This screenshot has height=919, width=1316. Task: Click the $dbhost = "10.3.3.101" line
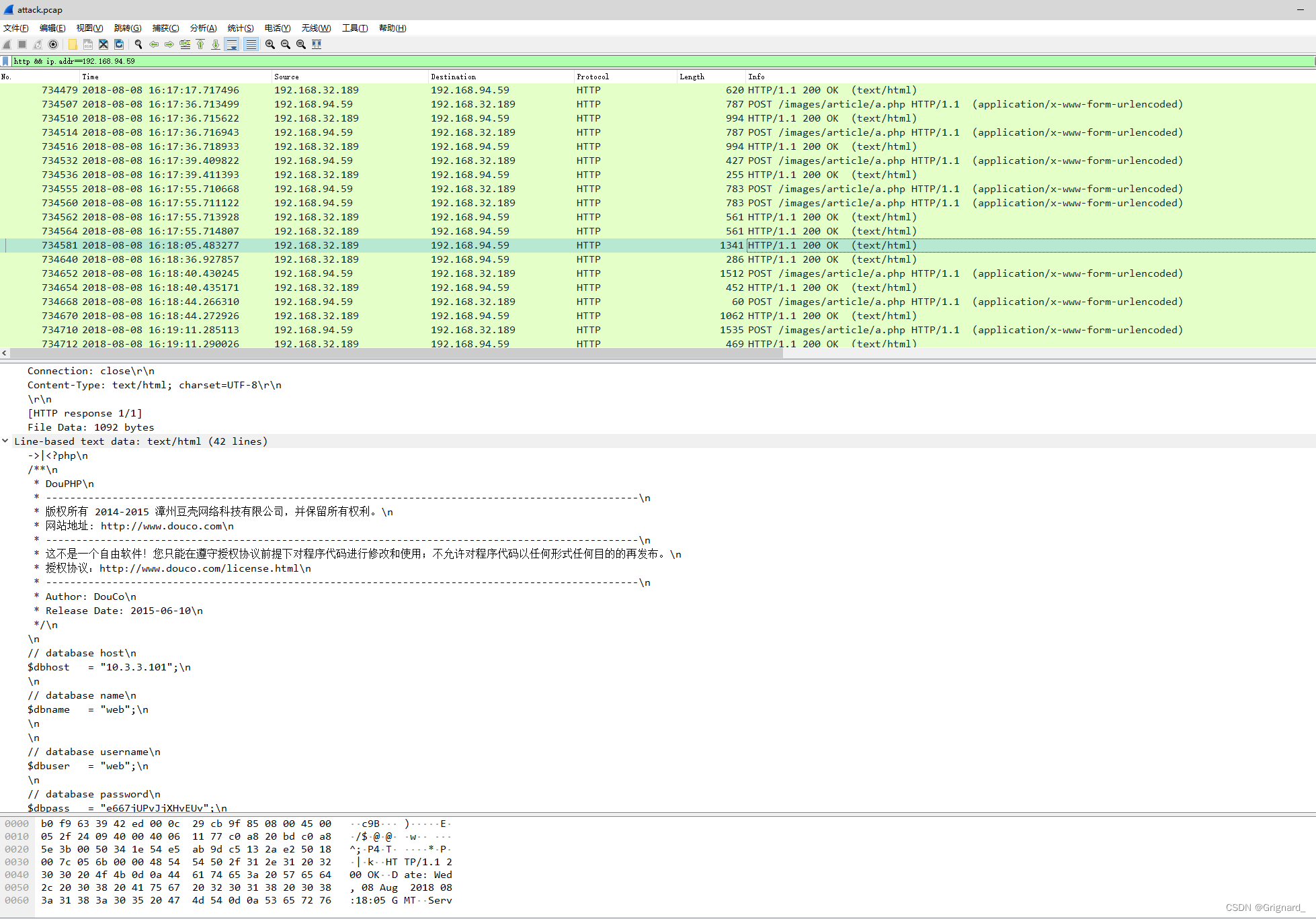tap(109, 667)
